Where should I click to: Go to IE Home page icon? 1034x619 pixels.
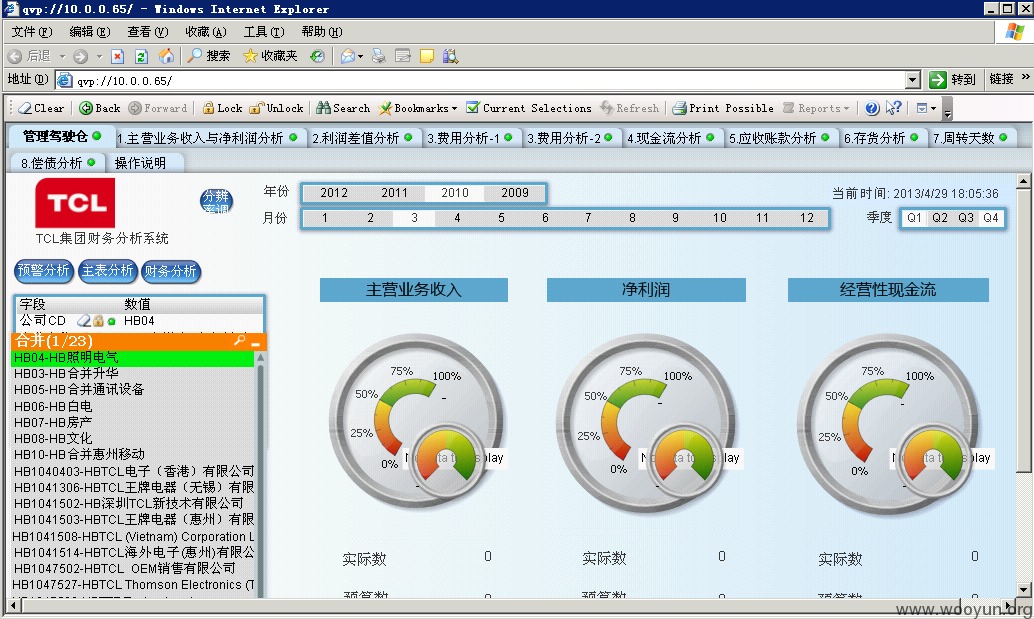tap(166, 56)
